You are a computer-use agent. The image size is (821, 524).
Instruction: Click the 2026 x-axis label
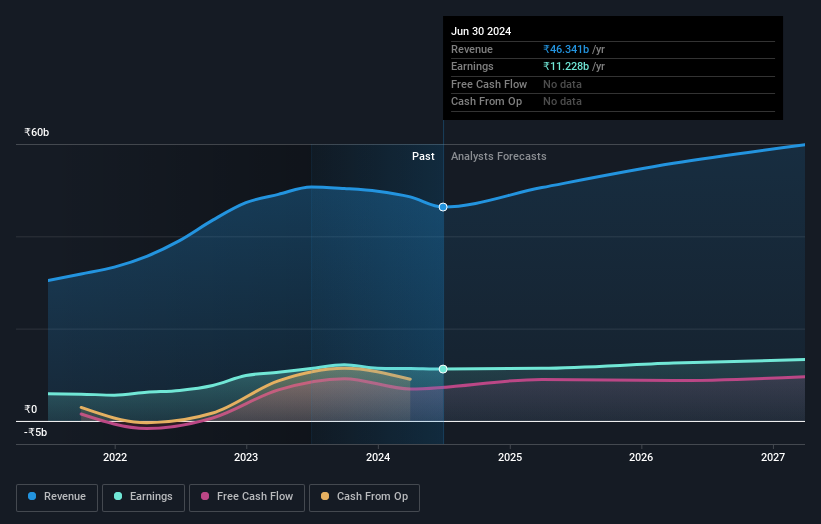click(641, 457)
